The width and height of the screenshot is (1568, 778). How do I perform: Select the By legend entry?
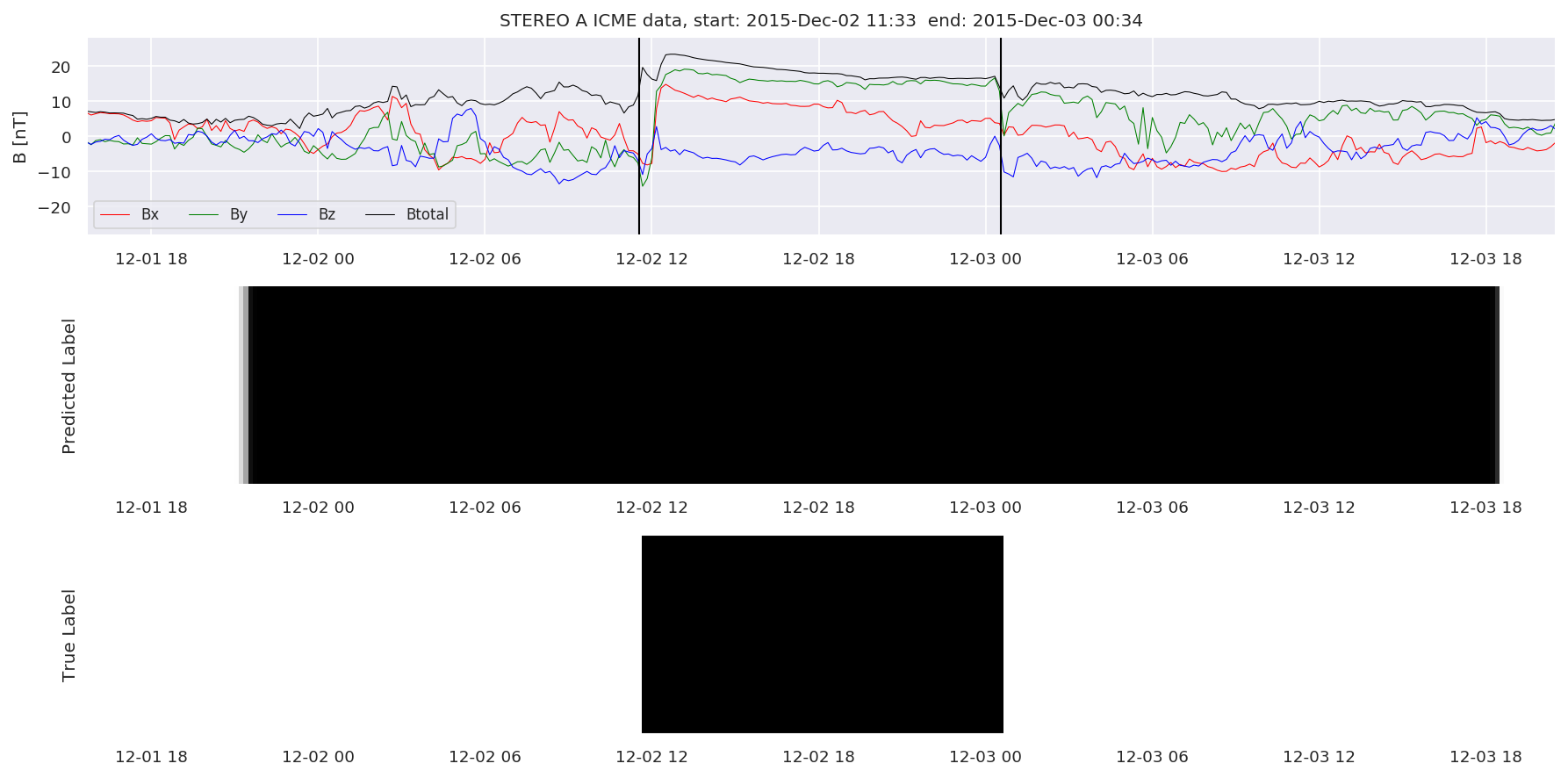(239, 214)
